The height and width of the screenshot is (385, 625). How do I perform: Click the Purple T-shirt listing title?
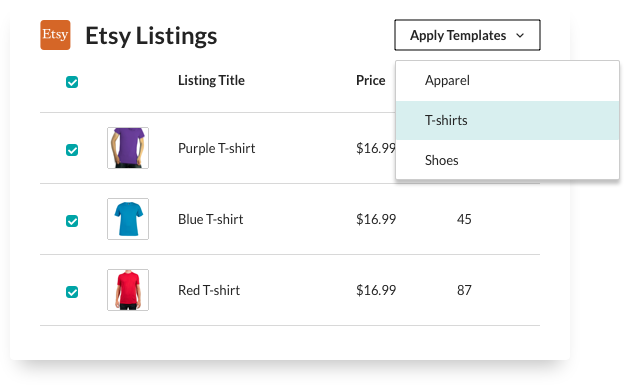(216, 148)
